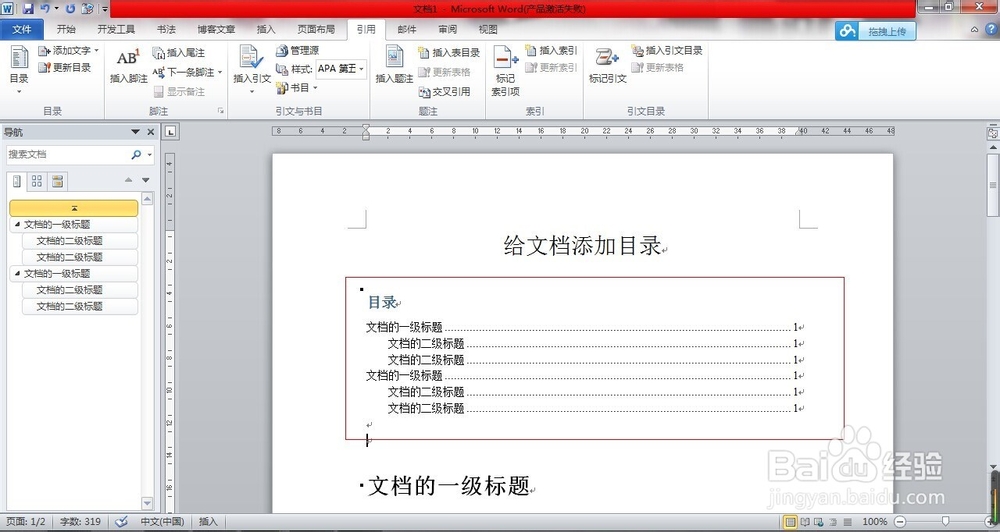Click 更新表格 in the 引文目录 group
Viewport: 1000px width, 532px height.
pos(658,67)
